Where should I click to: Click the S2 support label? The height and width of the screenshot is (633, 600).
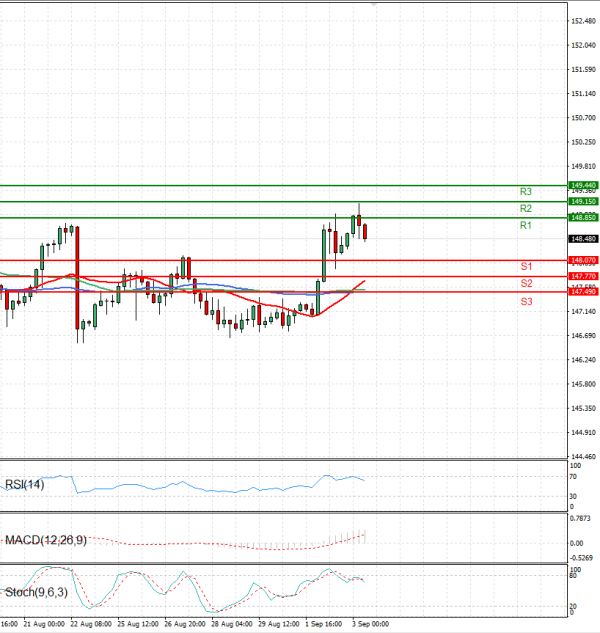pyautogui.click(x=526, y=283)
